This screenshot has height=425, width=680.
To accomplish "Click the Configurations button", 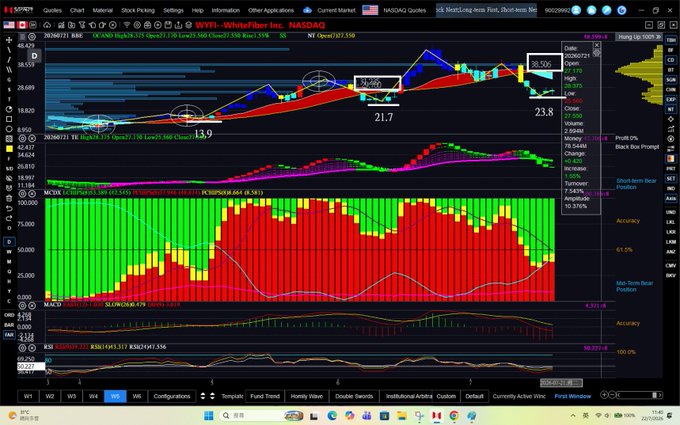I will [172, 396].
